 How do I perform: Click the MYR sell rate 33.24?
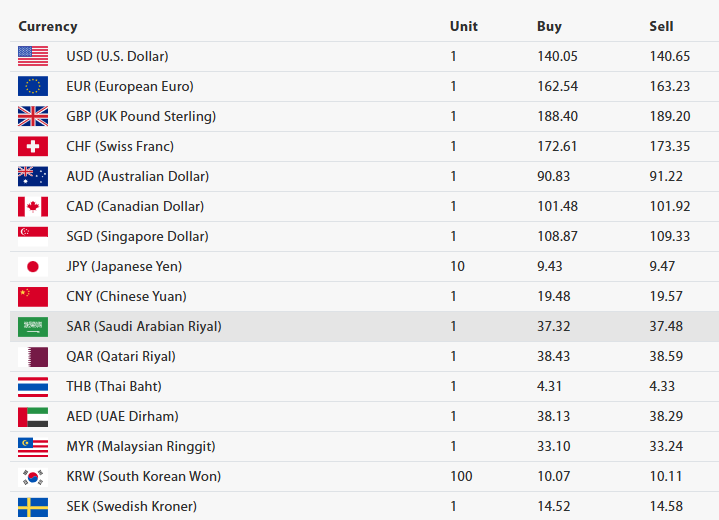666,447
